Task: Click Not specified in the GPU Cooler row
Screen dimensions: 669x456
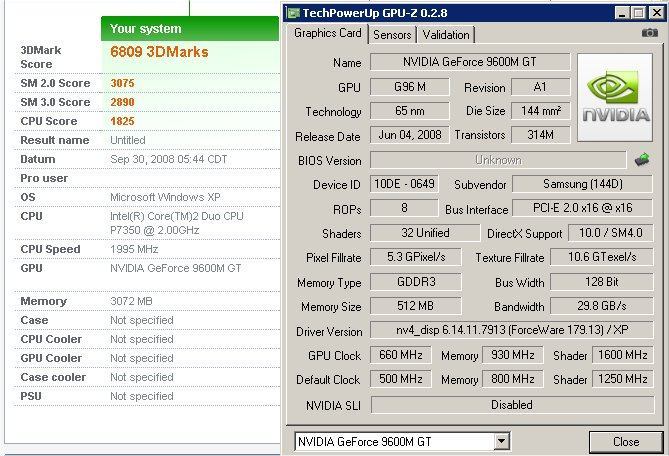Action: coord(142,358)
